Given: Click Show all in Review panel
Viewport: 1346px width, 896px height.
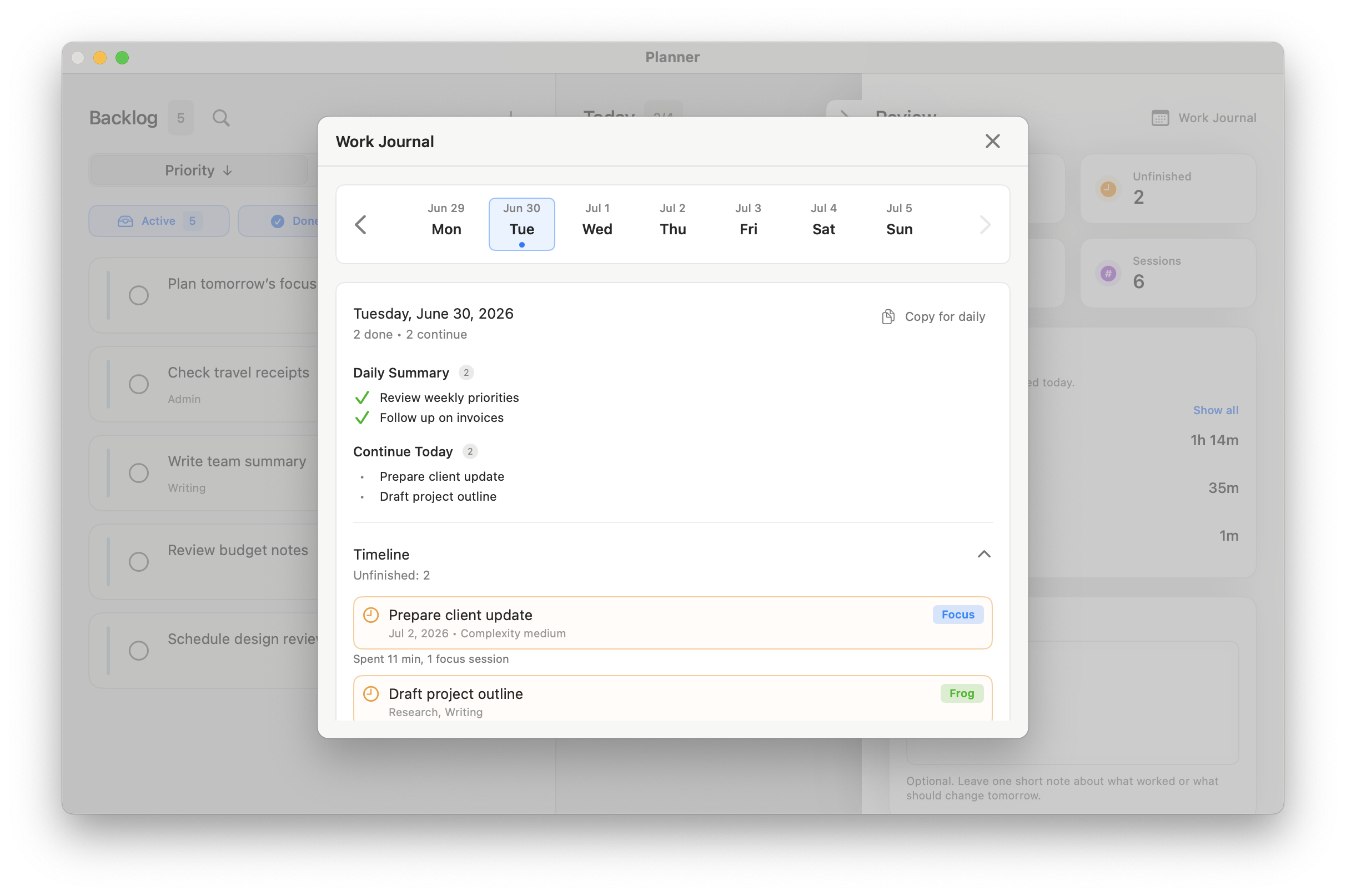Looking at the screenshot, I should (x=1215, y=410).
